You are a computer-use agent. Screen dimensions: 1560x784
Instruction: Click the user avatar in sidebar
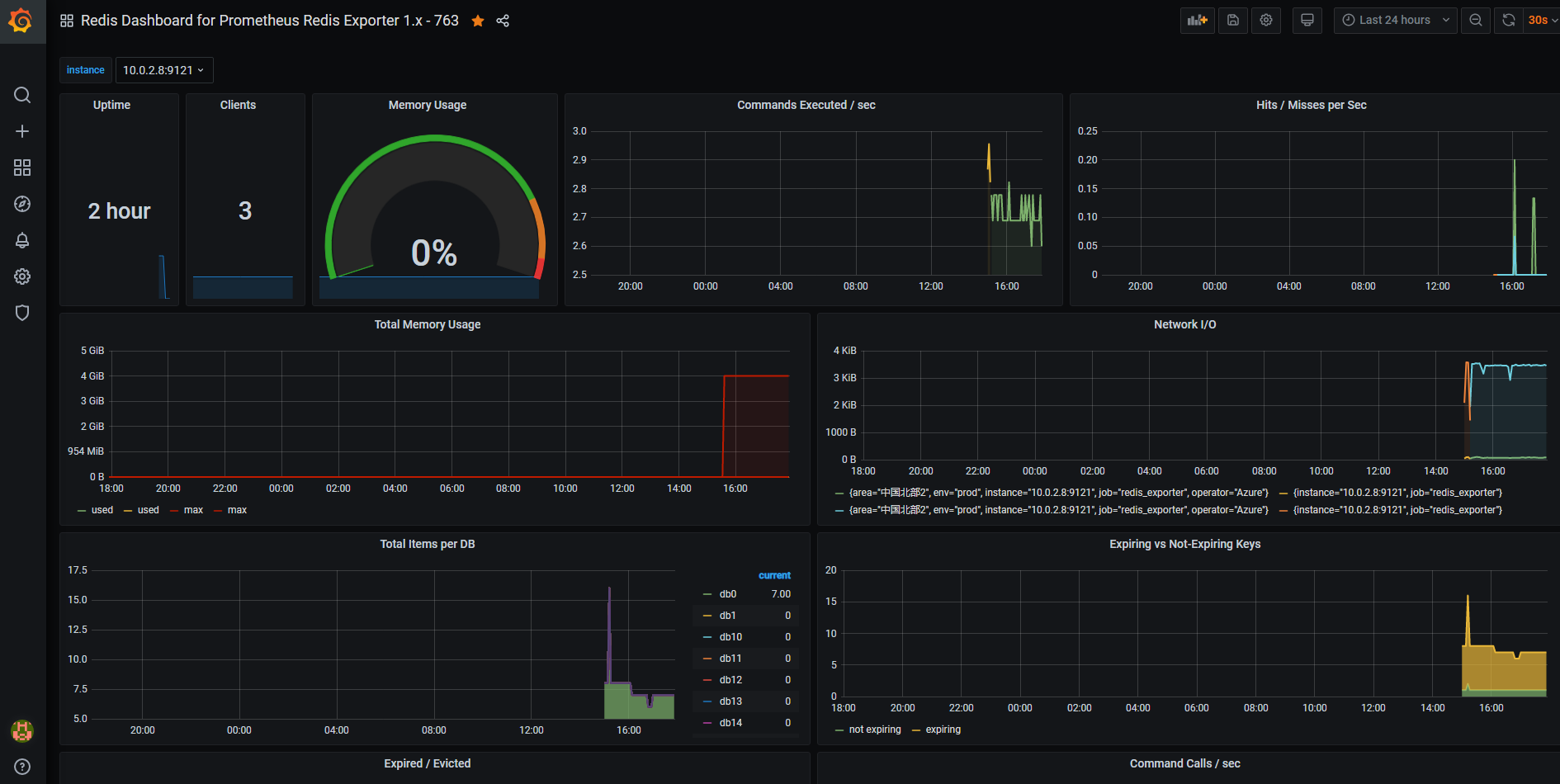point(22,730)
